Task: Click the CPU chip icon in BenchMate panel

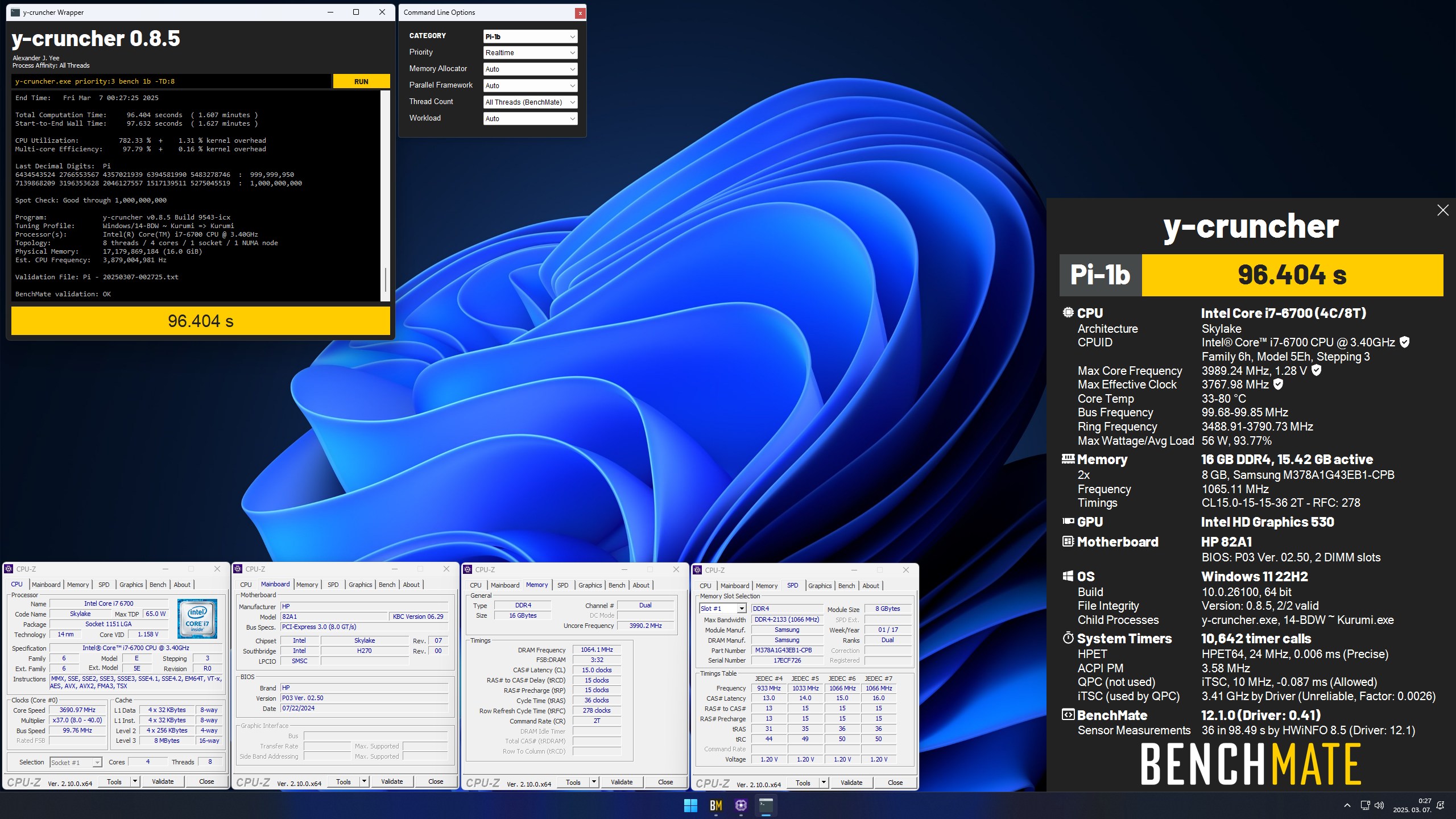Action: 1068,313
